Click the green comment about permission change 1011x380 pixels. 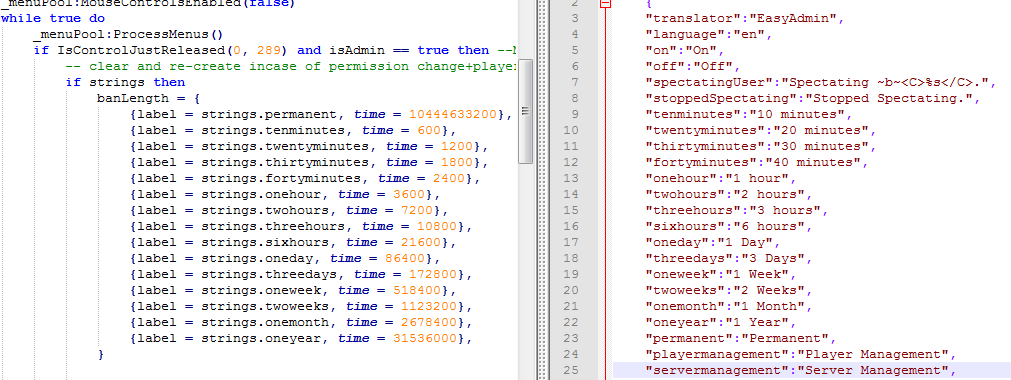pyautogui.click(x=290, y=66)
